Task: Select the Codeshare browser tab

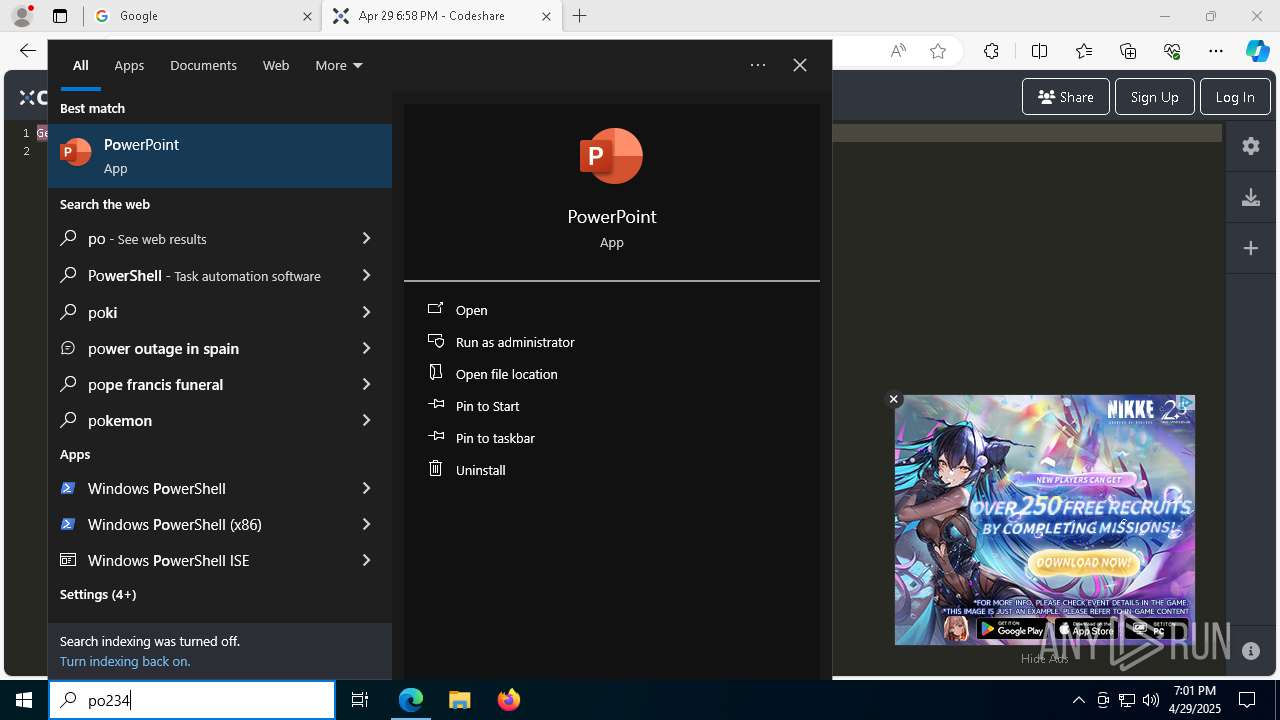Action: click(x=443, y=16)
